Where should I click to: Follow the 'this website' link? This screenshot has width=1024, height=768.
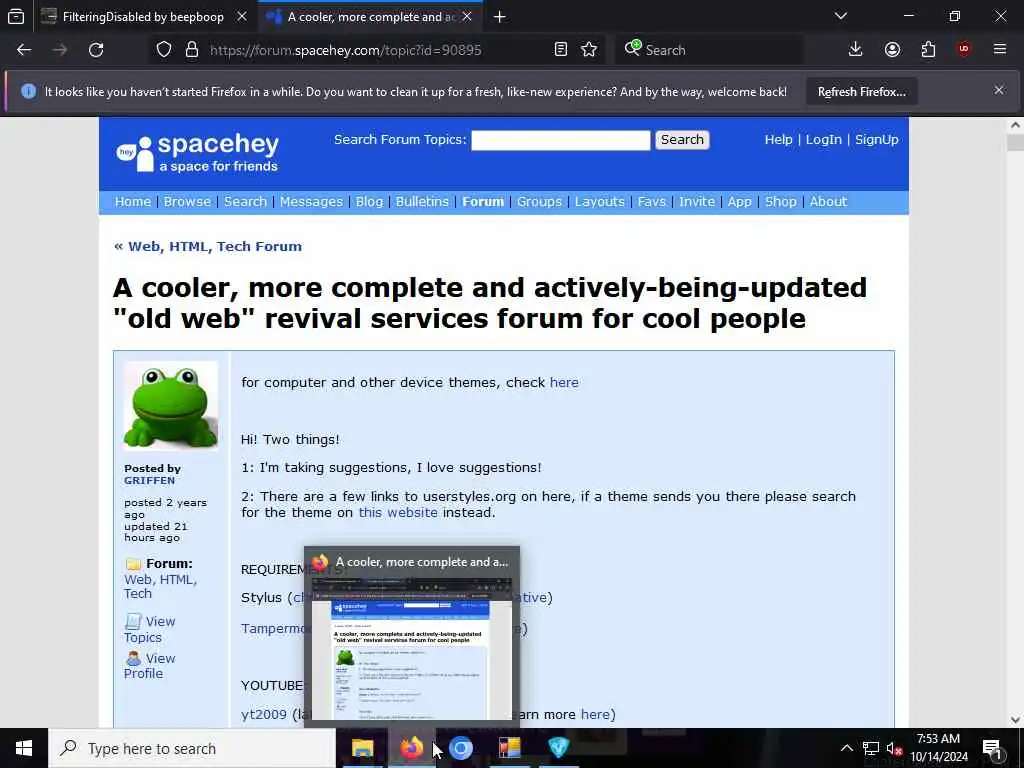[398, 513]
